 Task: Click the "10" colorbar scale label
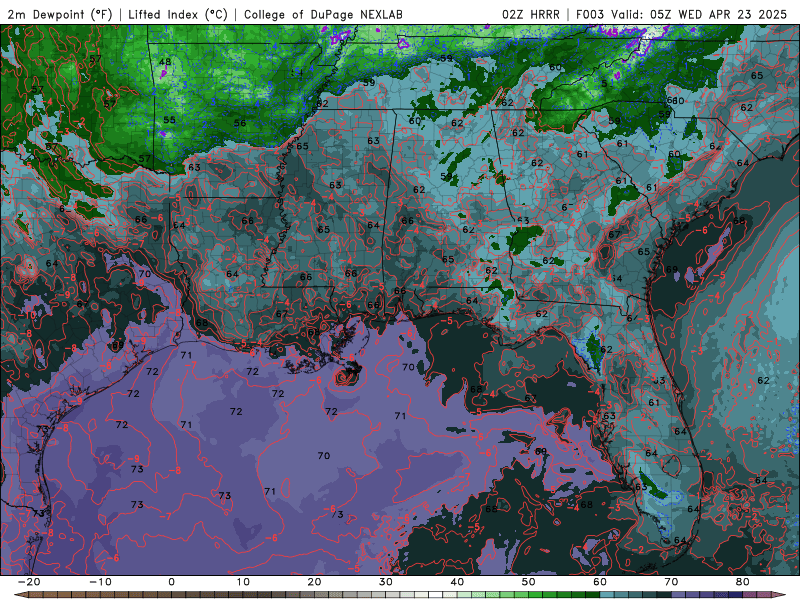click(243, 582)
